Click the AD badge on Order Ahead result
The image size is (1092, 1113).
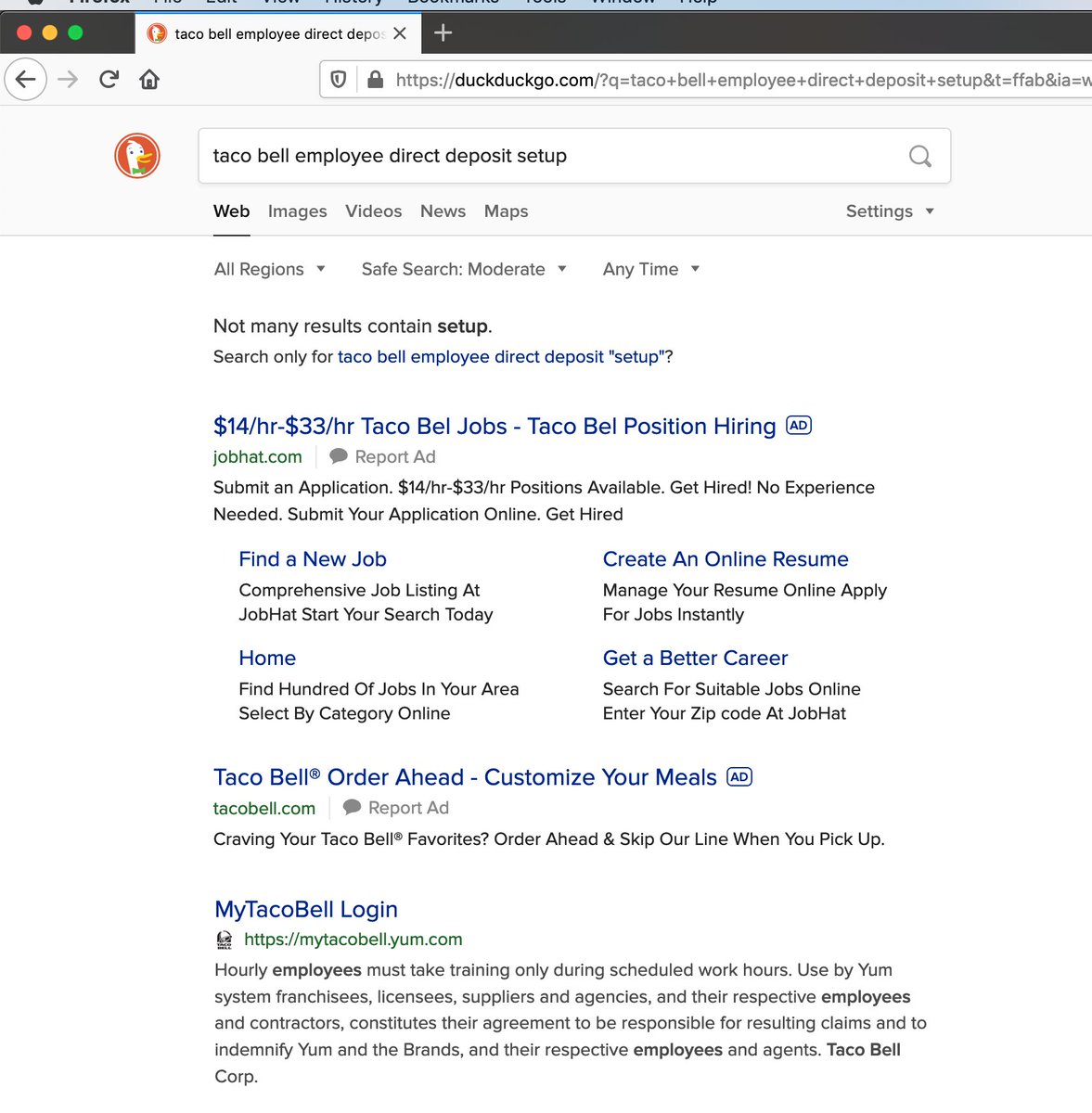[x=739, y=777]
